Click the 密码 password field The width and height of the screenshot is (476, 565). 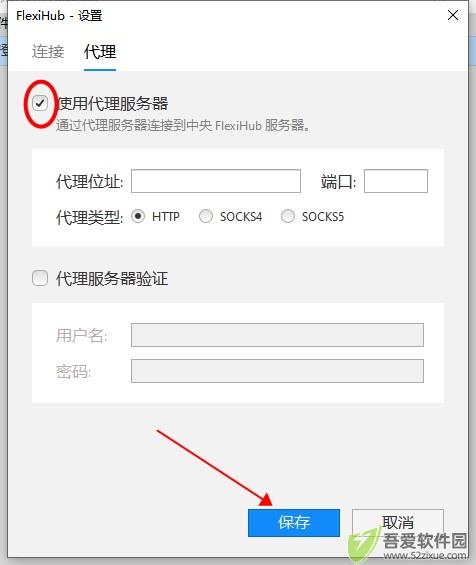pos(277,371)
